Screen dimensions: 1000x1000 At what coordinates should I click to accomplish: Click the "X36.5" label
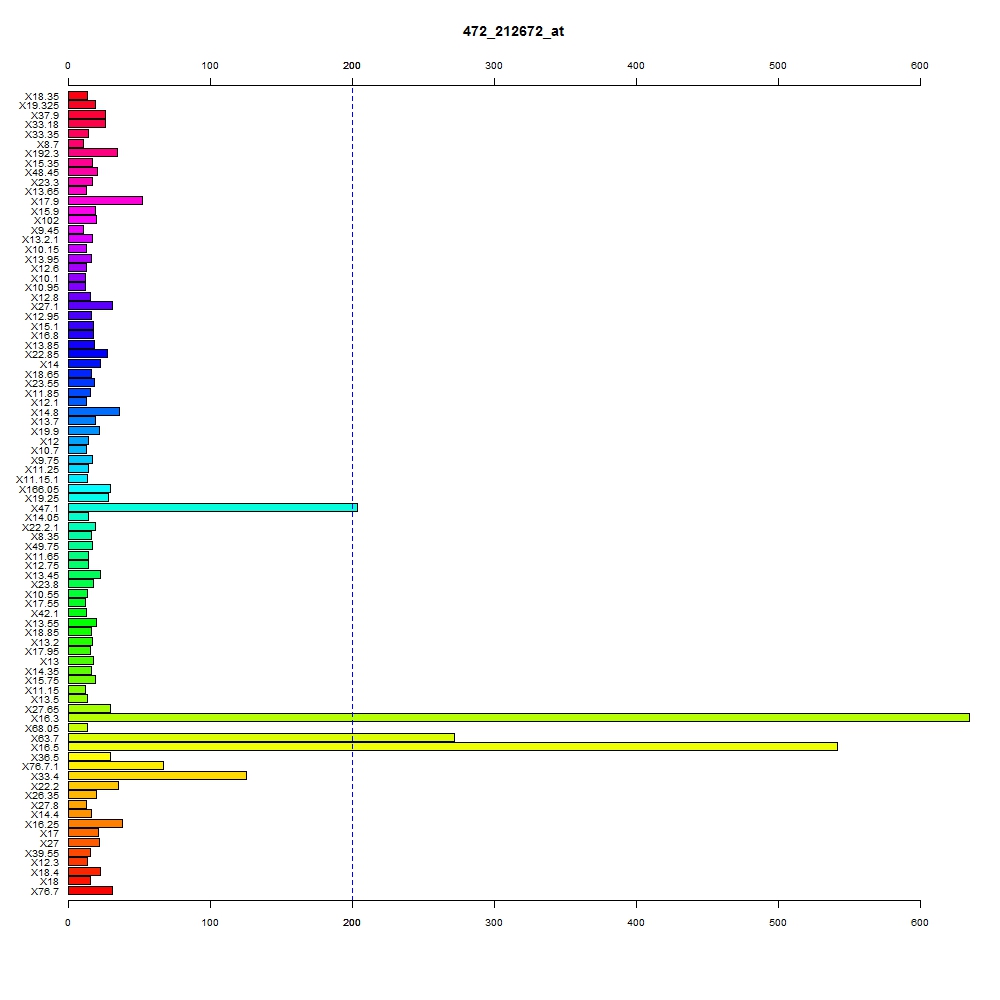point(45,758)
